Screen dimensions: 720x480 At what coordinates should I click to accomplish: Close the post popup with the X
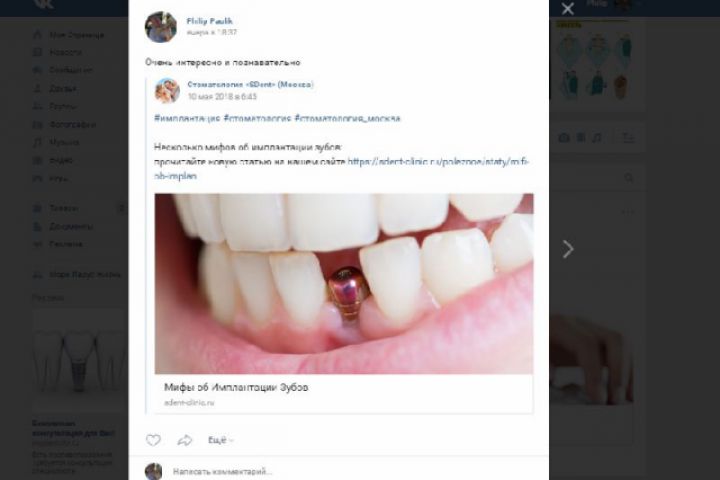coord(568,8)
